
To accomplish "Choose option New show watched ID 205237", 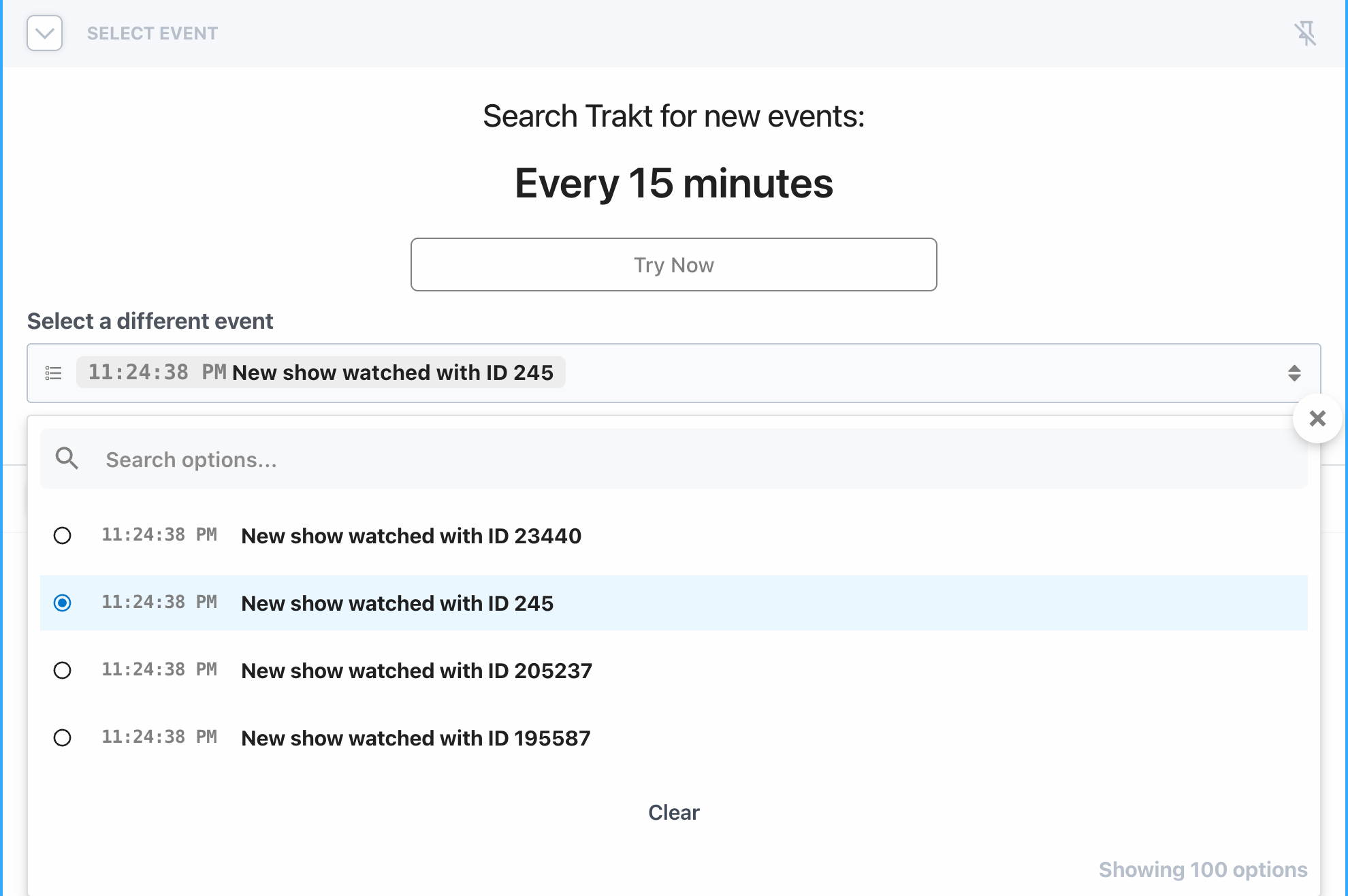I will 416,671.
